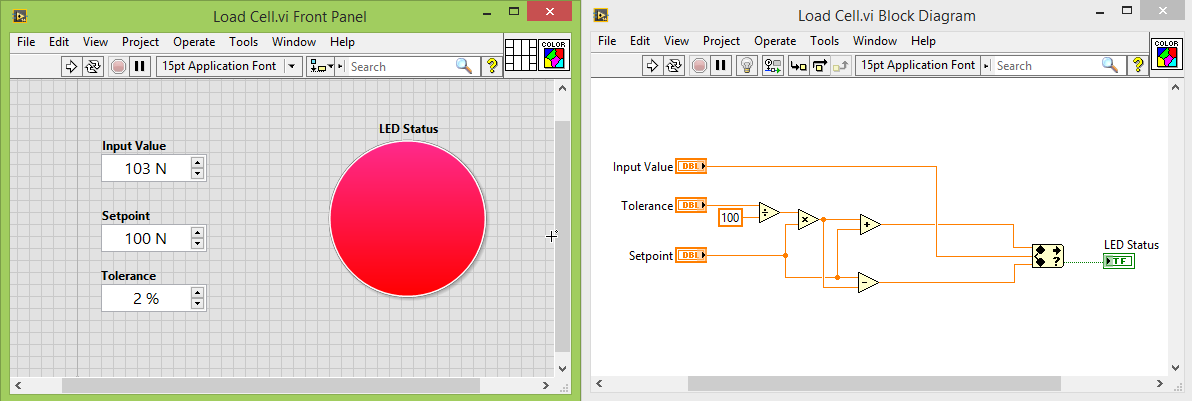Click Step Out button in Block Diagram
The width and height of the screenshot is (1192, 401).
tap(840, 65)
